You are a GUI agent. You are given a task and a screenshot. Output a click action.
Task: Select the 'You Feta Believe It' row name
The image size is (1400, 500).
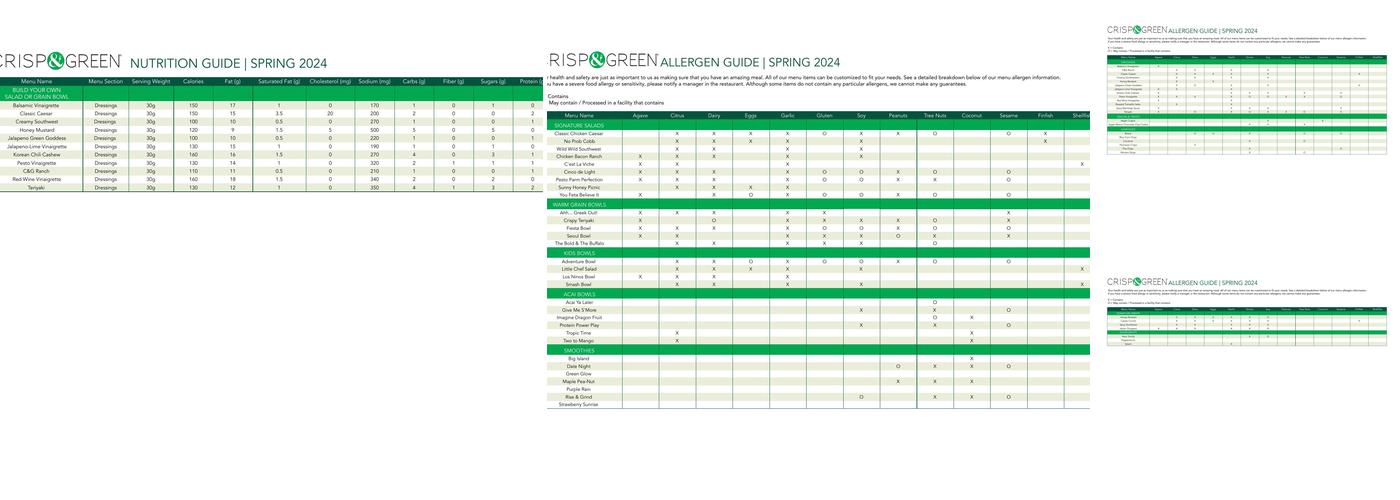(x=579, y=195)
